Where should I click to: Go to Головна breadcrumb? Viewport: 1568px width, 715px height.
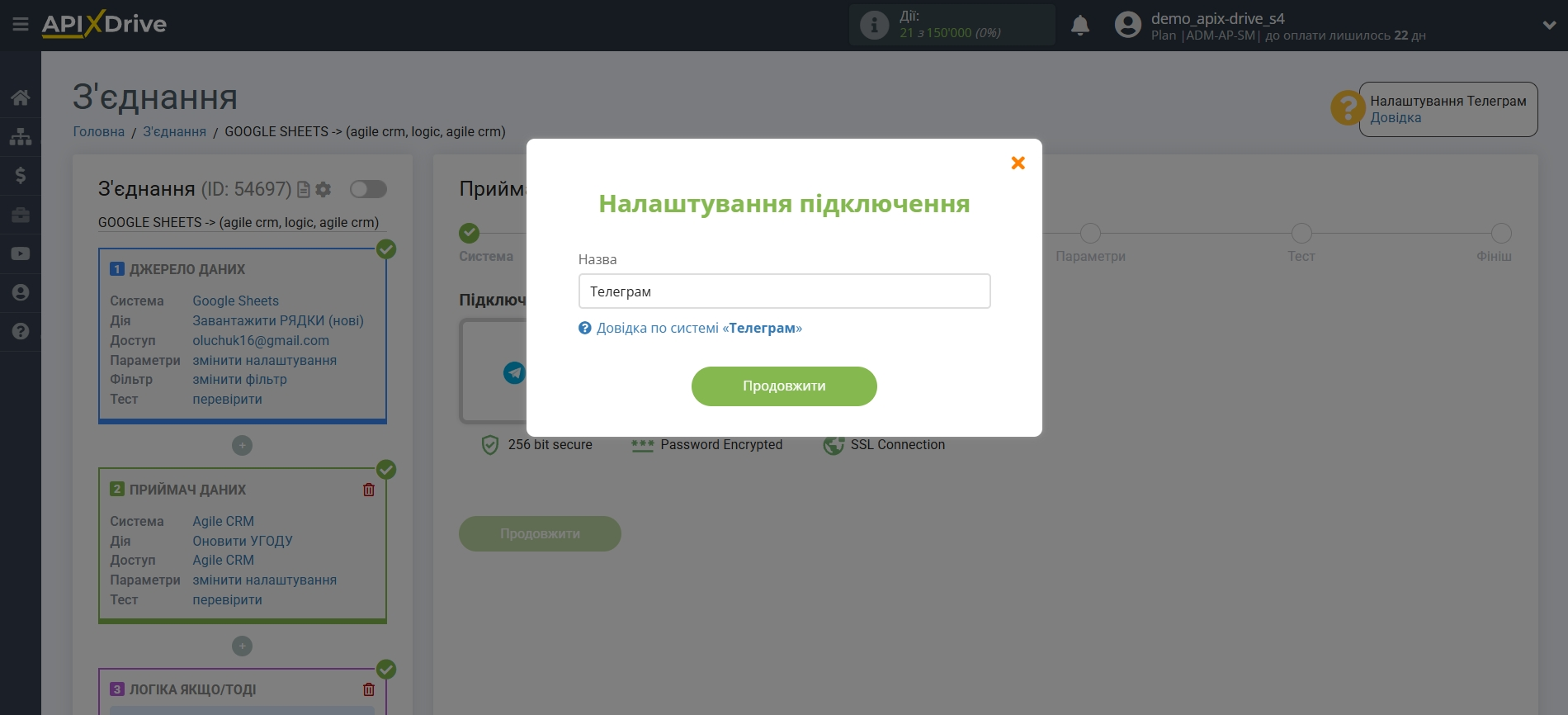pos(99,132)
